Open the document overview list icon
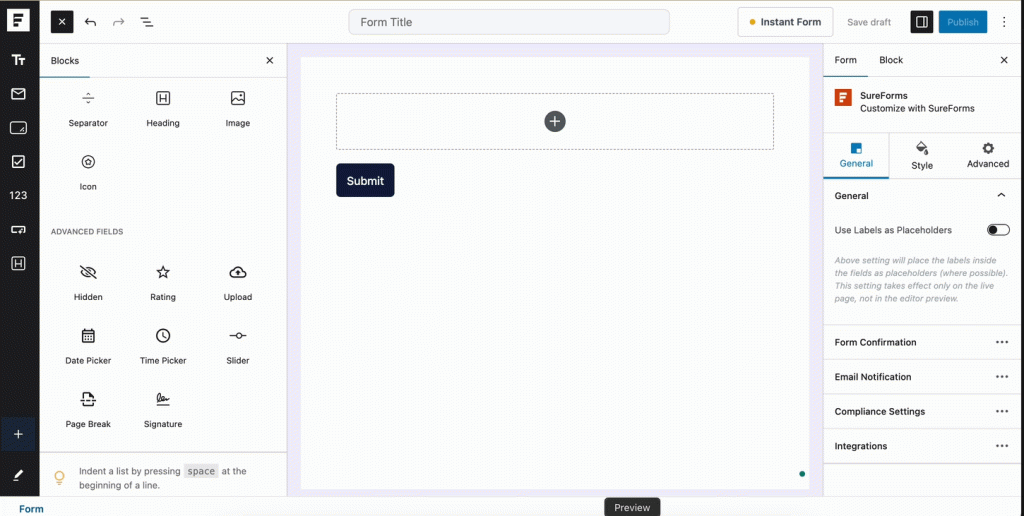1024x516 pixels. click(146, 22)
